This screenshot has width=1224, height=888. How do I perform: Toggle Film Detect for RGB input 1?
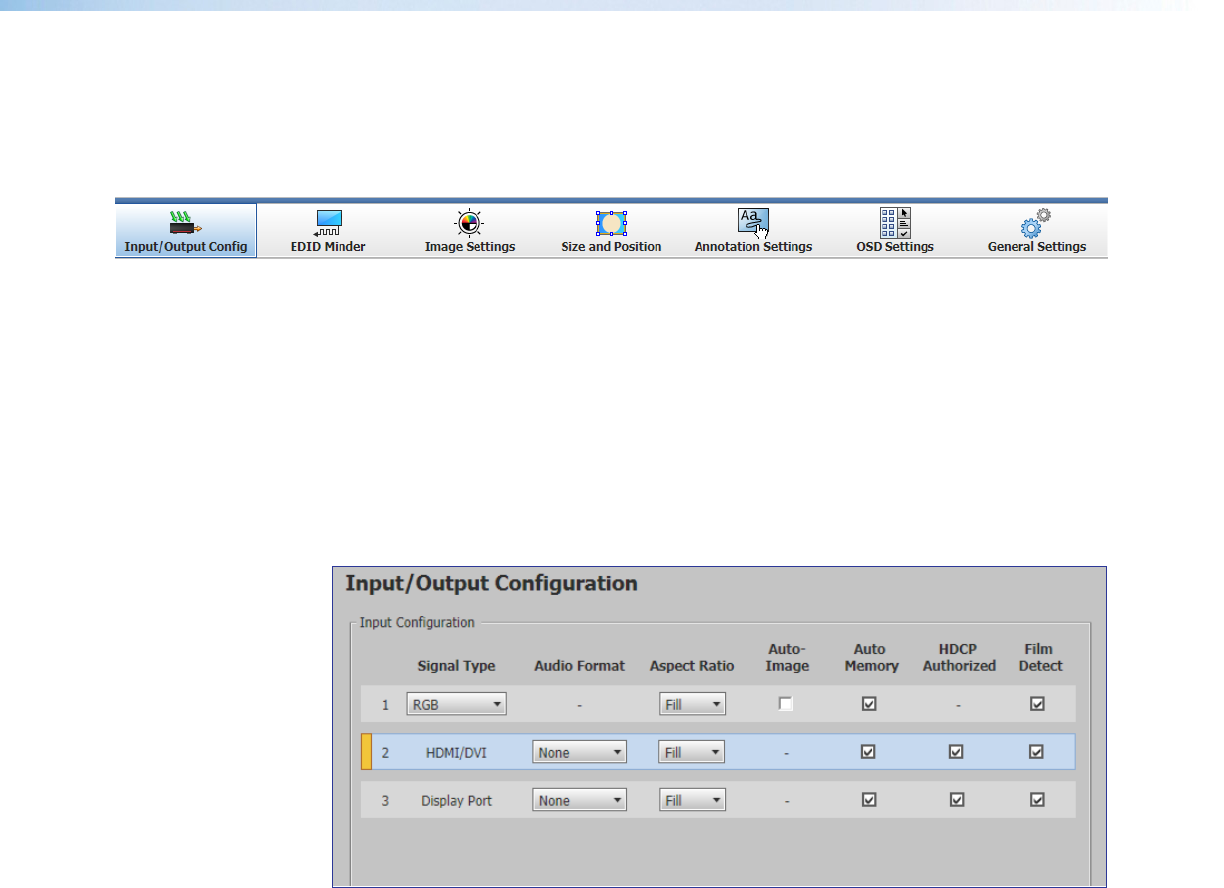(1038, 704)
